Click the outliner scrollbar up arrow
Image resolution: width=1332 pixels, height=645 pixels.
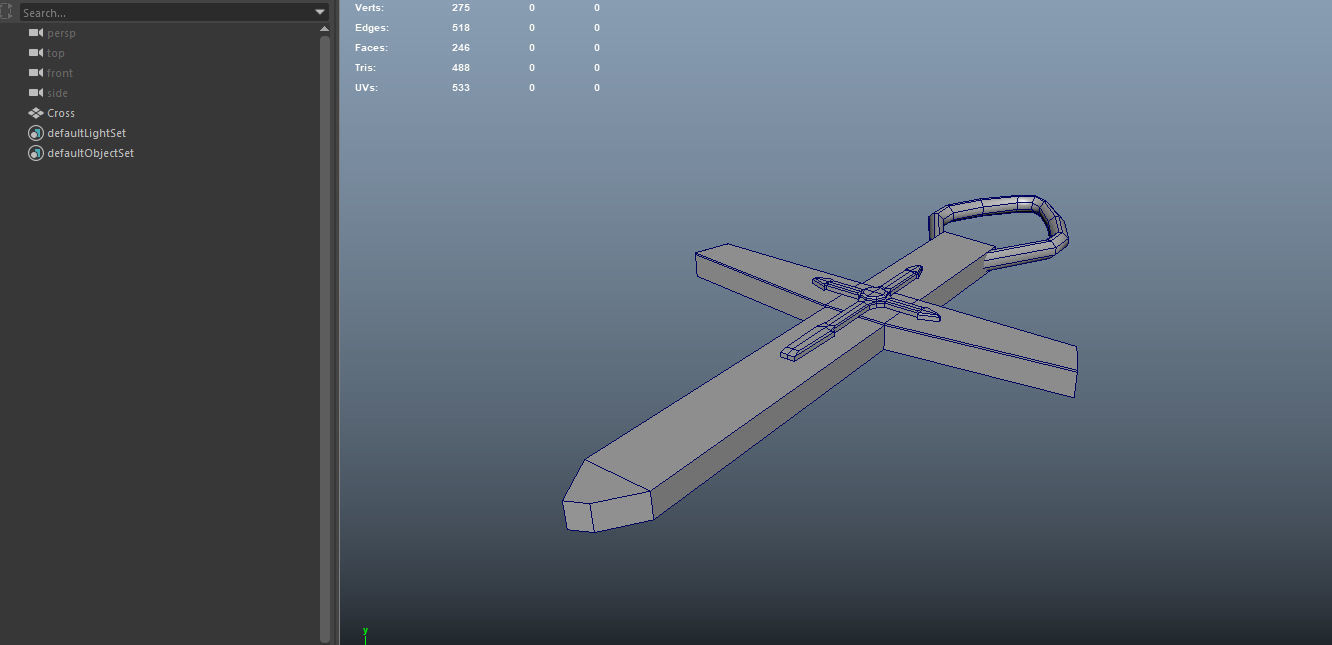pyautogui.click(x=324, y=30)
